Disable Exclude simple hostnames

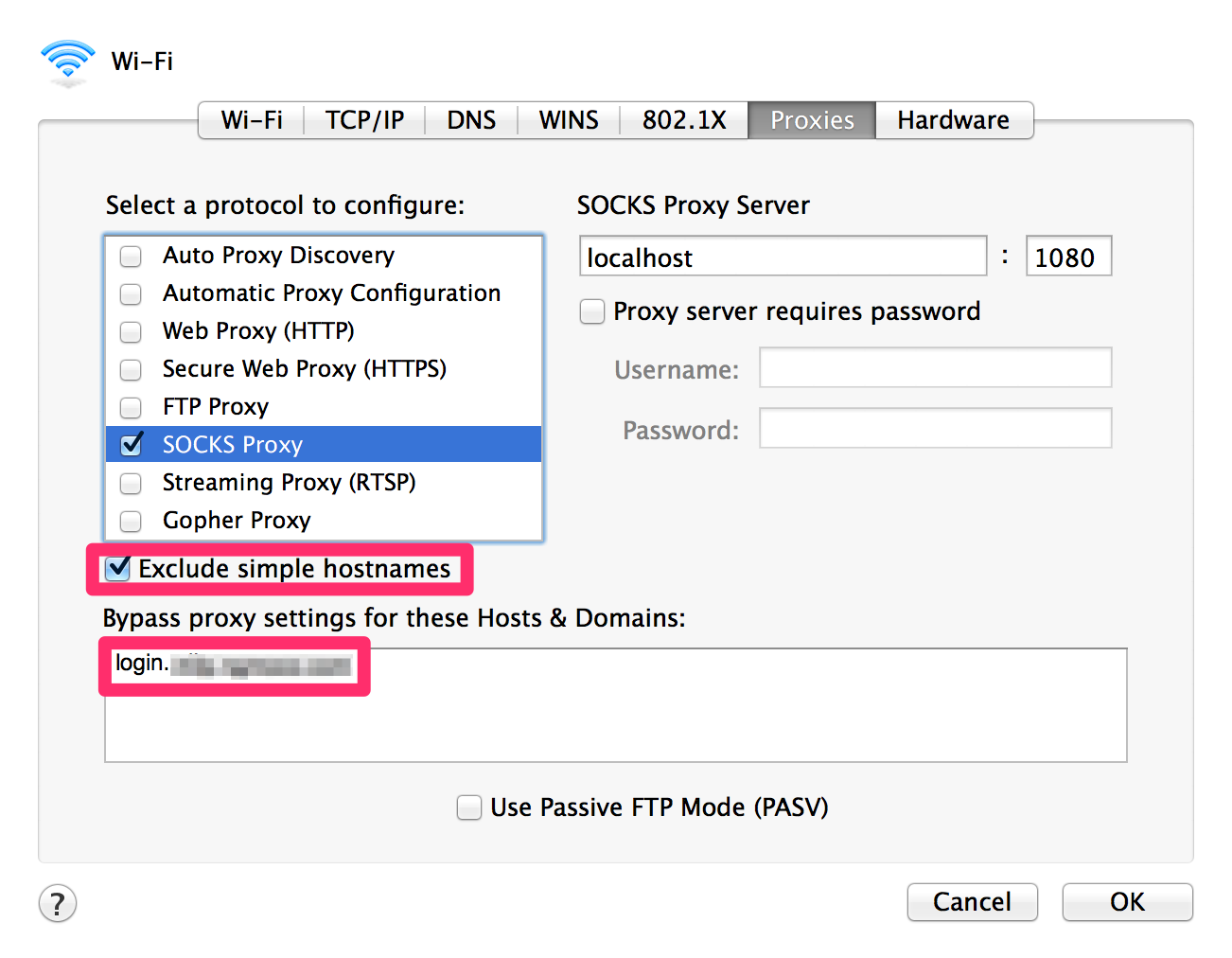pyautogui.click(x=117, y=568)
